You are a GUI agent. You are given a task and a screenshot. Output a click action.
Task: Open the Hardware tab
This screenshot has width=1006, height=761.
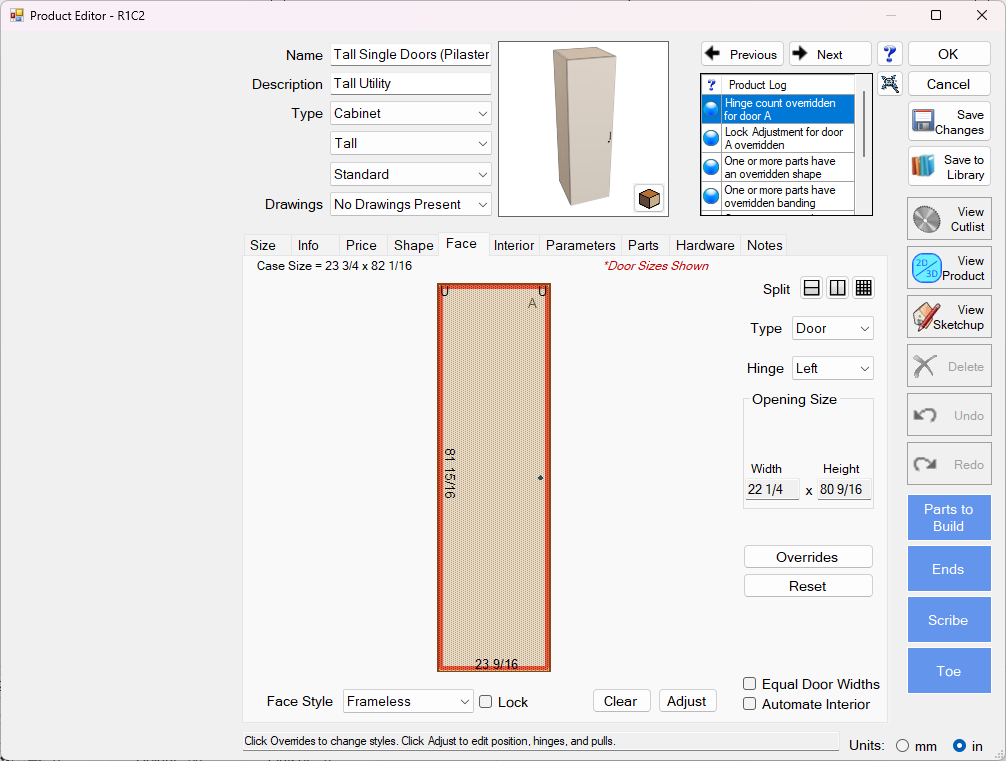705,245
